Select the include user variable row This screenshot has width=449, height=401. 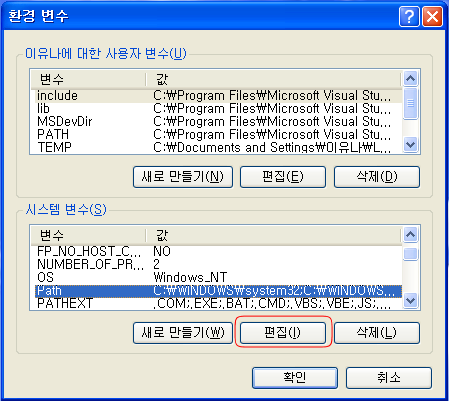(217, 96)
